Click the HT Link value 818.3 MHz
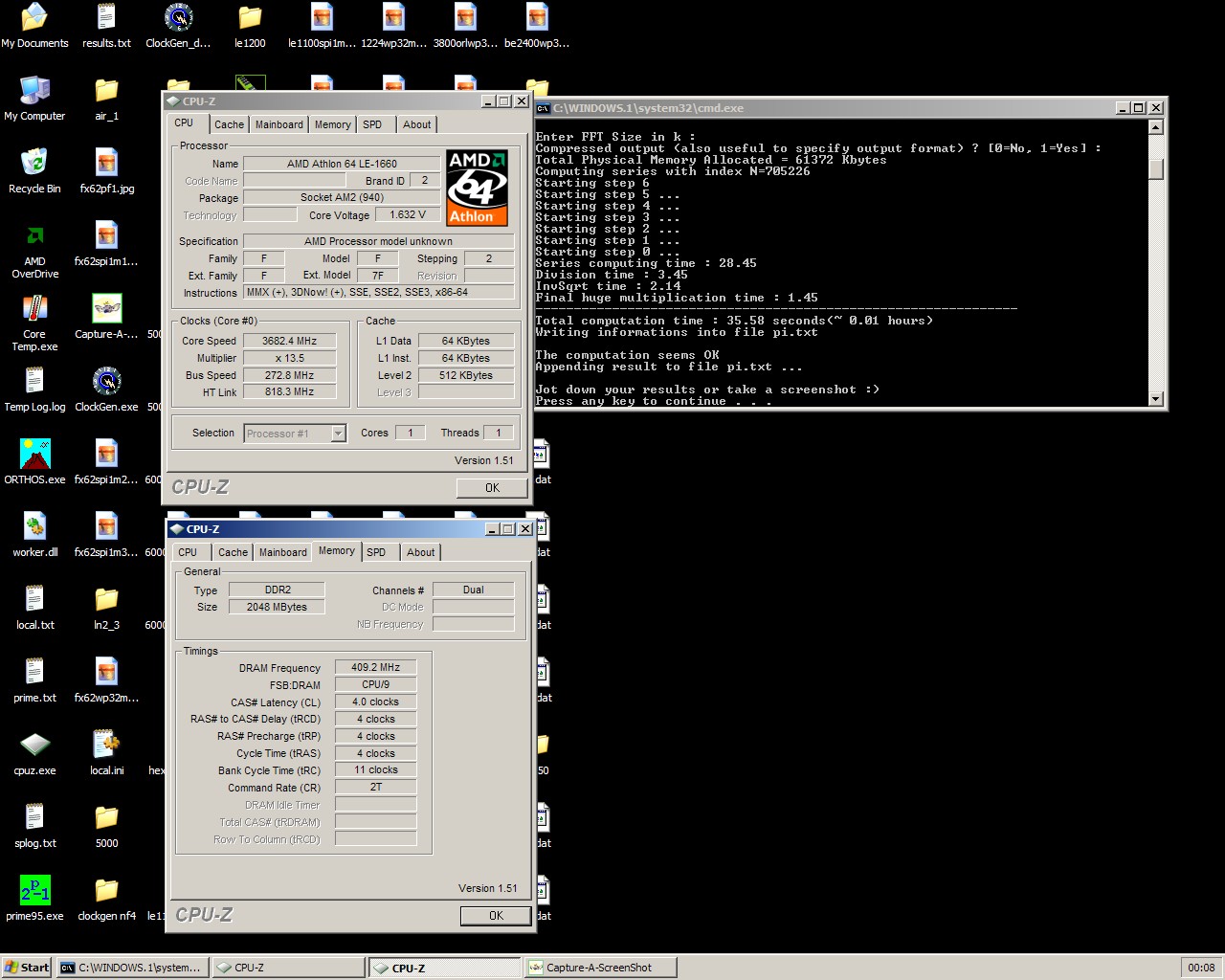 [x=289, y=392]
